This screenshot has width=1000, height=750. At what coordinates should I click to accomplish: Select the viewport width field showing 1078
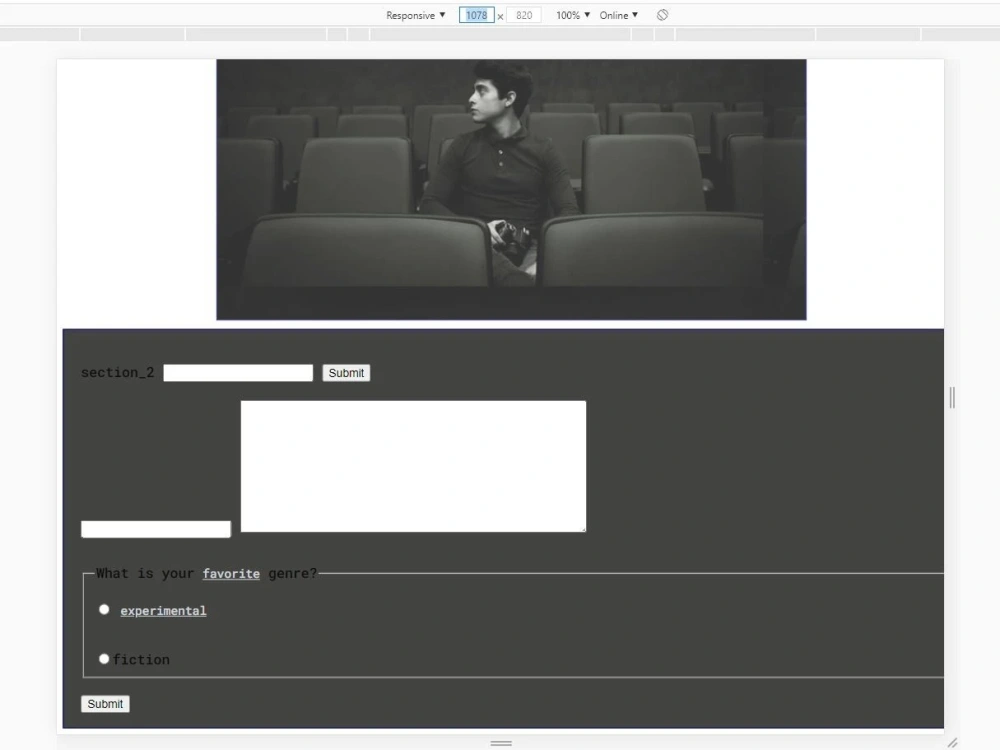(476, 15)
